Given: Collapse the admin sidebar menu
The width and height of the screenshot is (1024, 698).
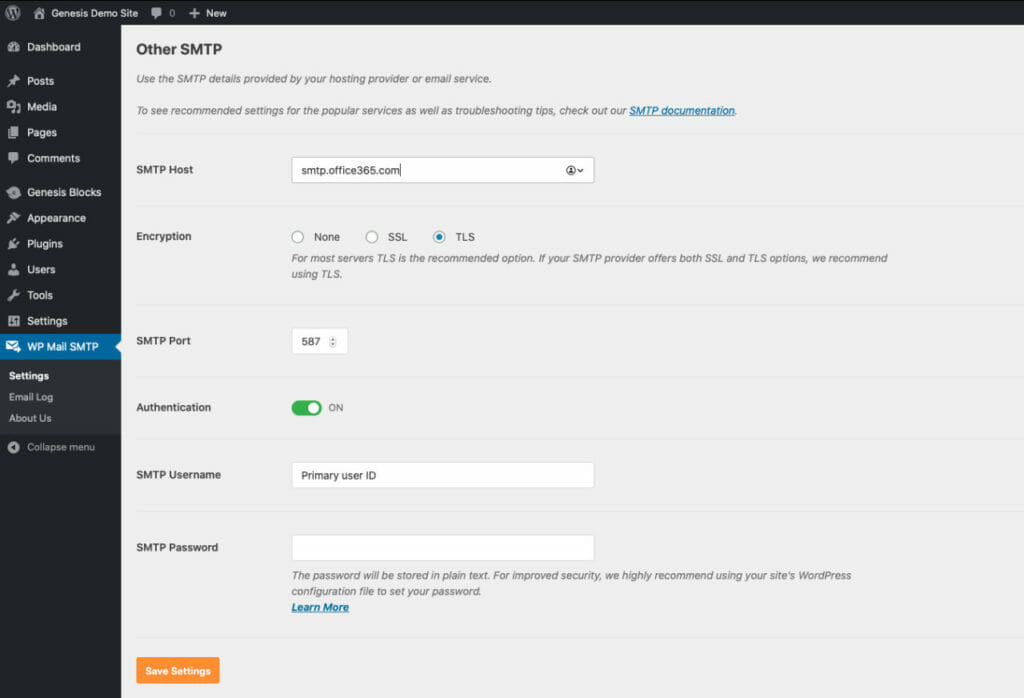Looking at the screenshot, I should tap(50, 447).
